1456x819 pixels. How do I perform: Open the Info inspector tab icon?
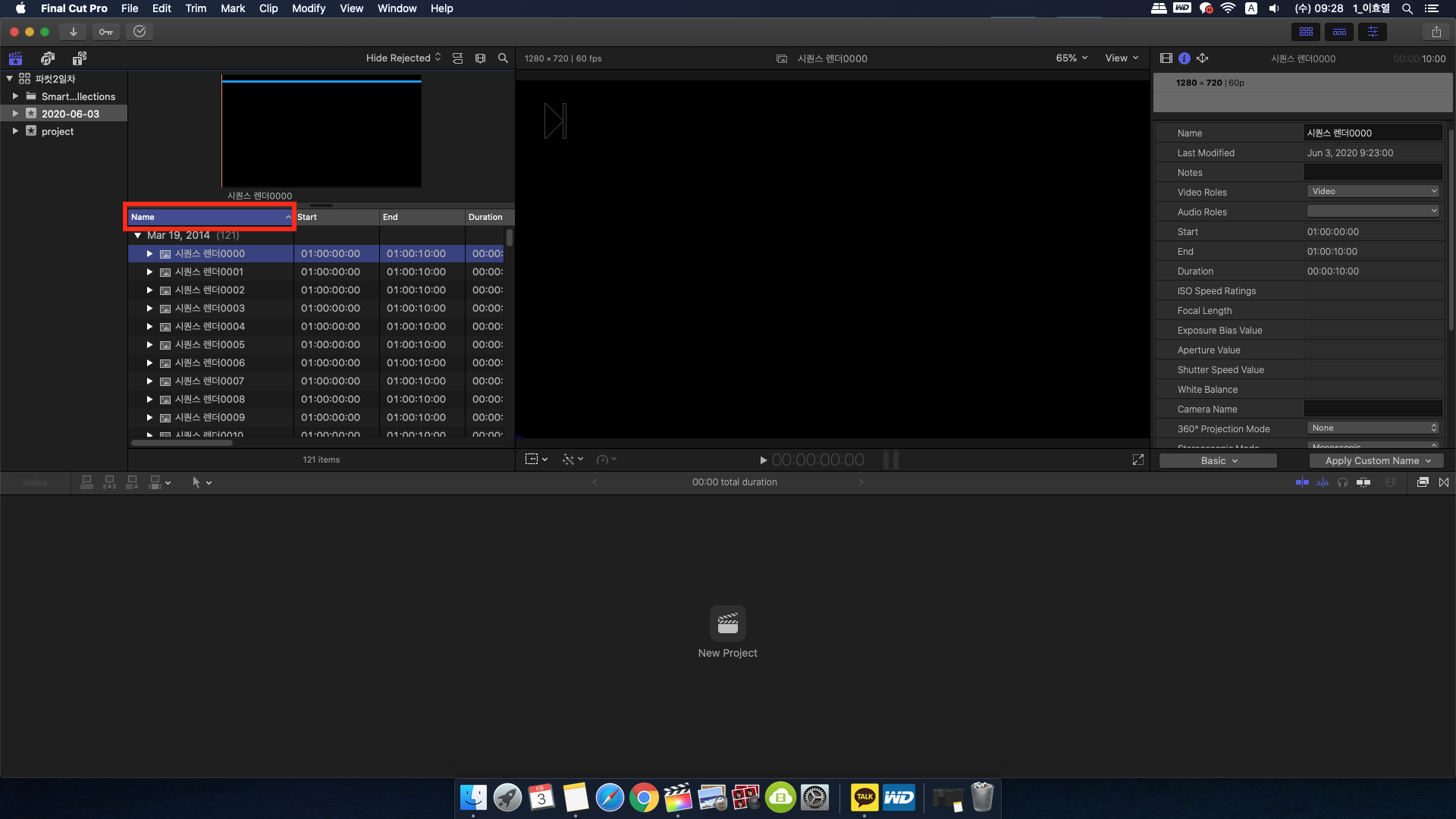click(x=1185, y=58)
